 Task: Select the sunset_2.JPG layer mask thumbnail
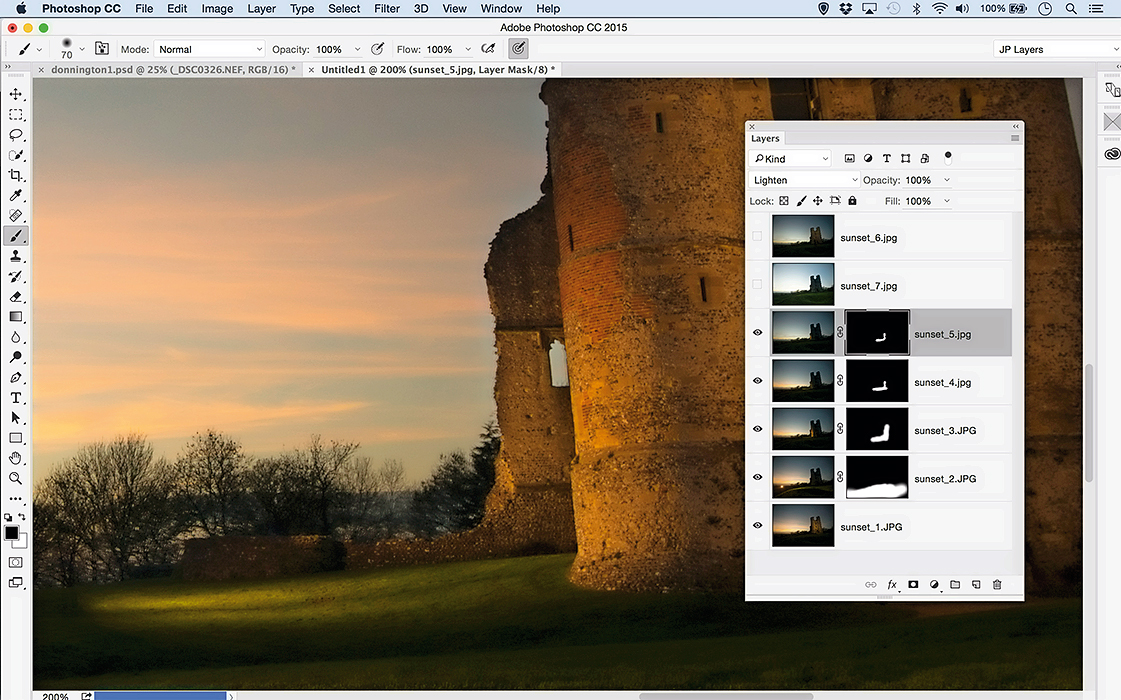pyautogui.click(x=877, y=477)
